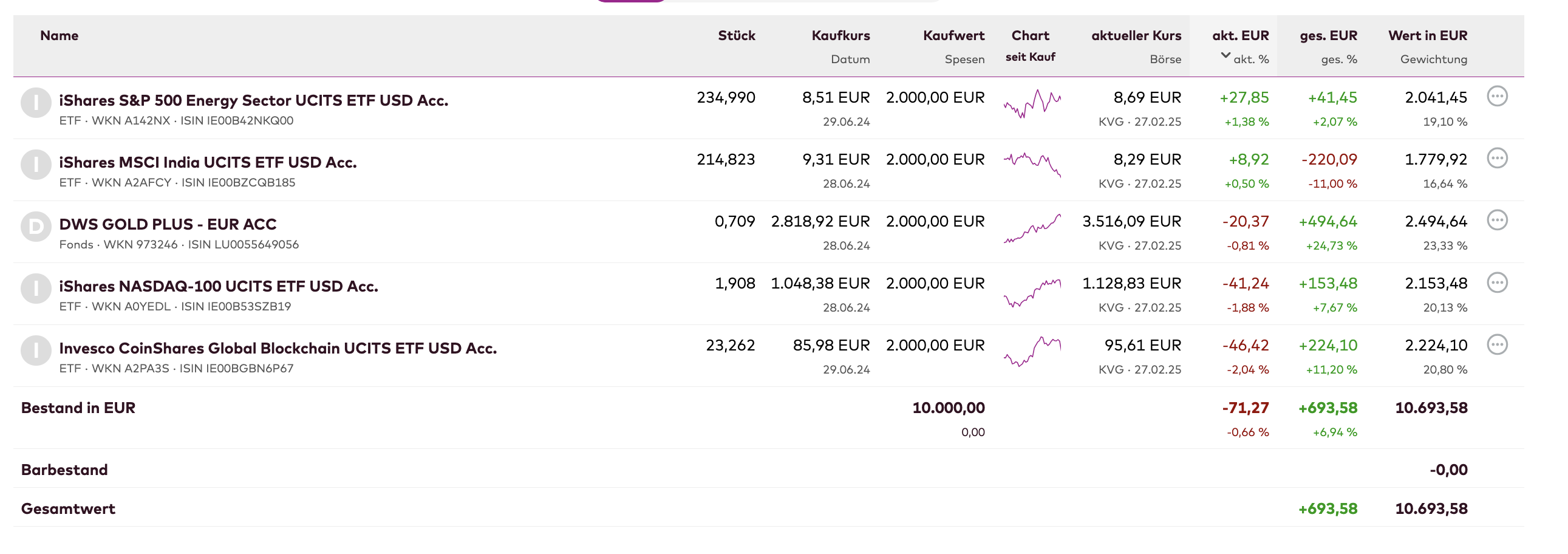Image resolution: width=1568 pixels, height=554 pixels.
Task: Open options menu for NASDAQ-100 ETF row
Action: point(1497,282)
